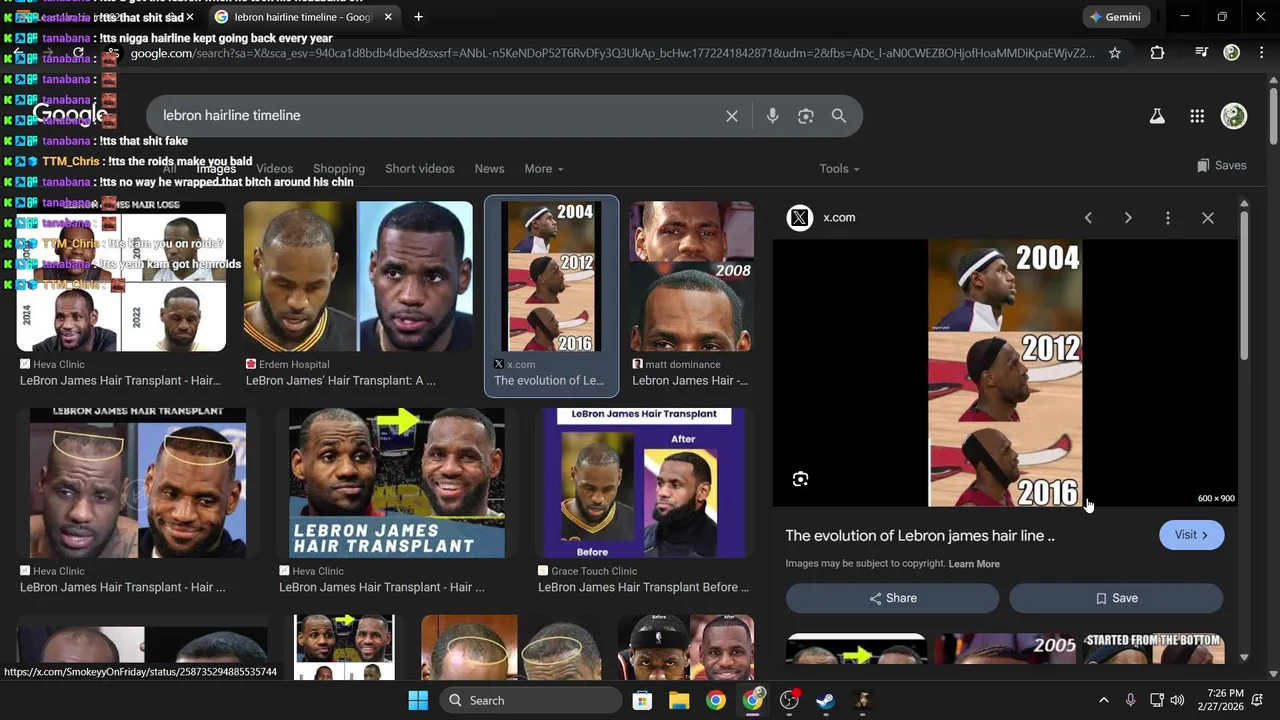Open the Chrome extensions puzzle icon

(x=1157, y=53)
